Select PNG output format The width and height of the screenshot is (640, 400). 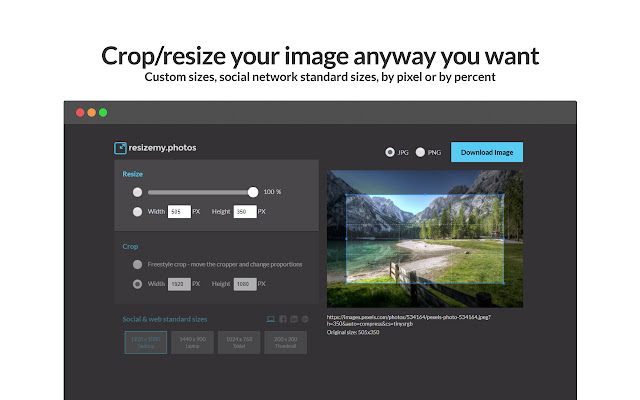coord(420,152)
